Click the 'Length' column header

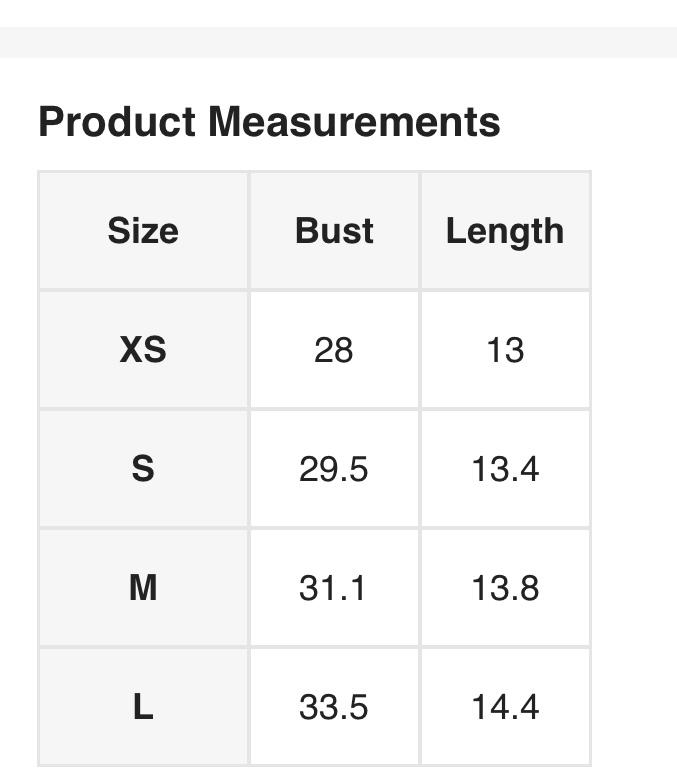[x=505, y=231]
